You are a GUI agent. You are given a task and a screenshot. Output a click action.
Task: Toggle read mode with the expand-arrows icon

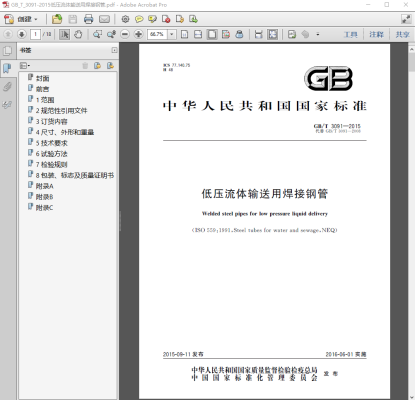point(406,19)
